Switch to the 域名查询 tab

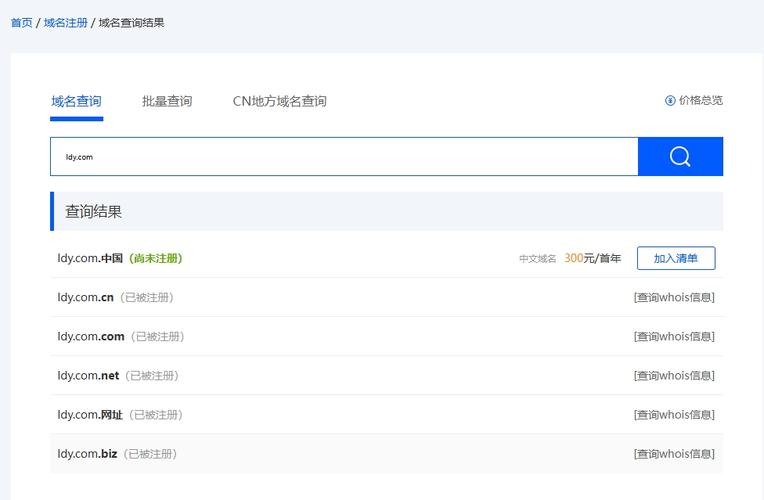click(76, 101)
